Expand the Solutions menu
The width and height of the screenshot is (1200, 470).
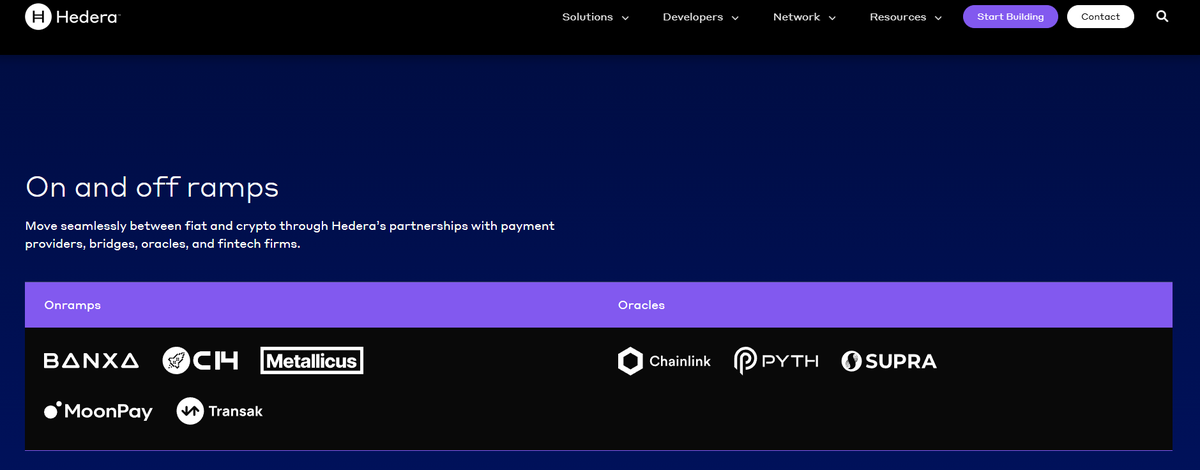pyautogui.click(x=596, y=17)
